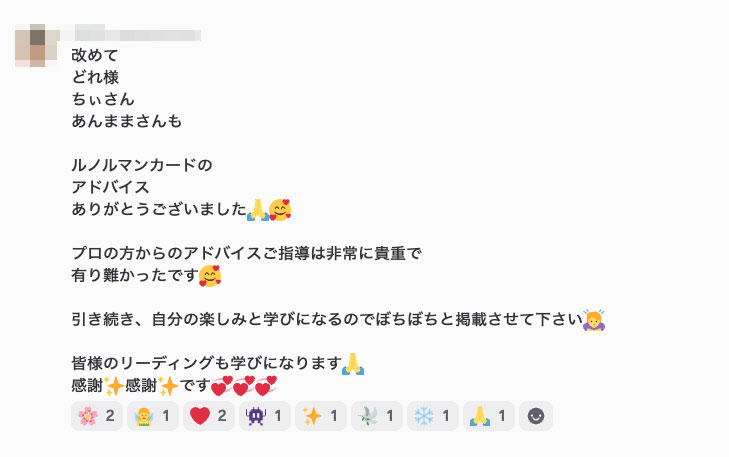This screenshot has height=457, width=729.
Task: Click the line starting プロの方からの
Action: (x=246, y=253)
